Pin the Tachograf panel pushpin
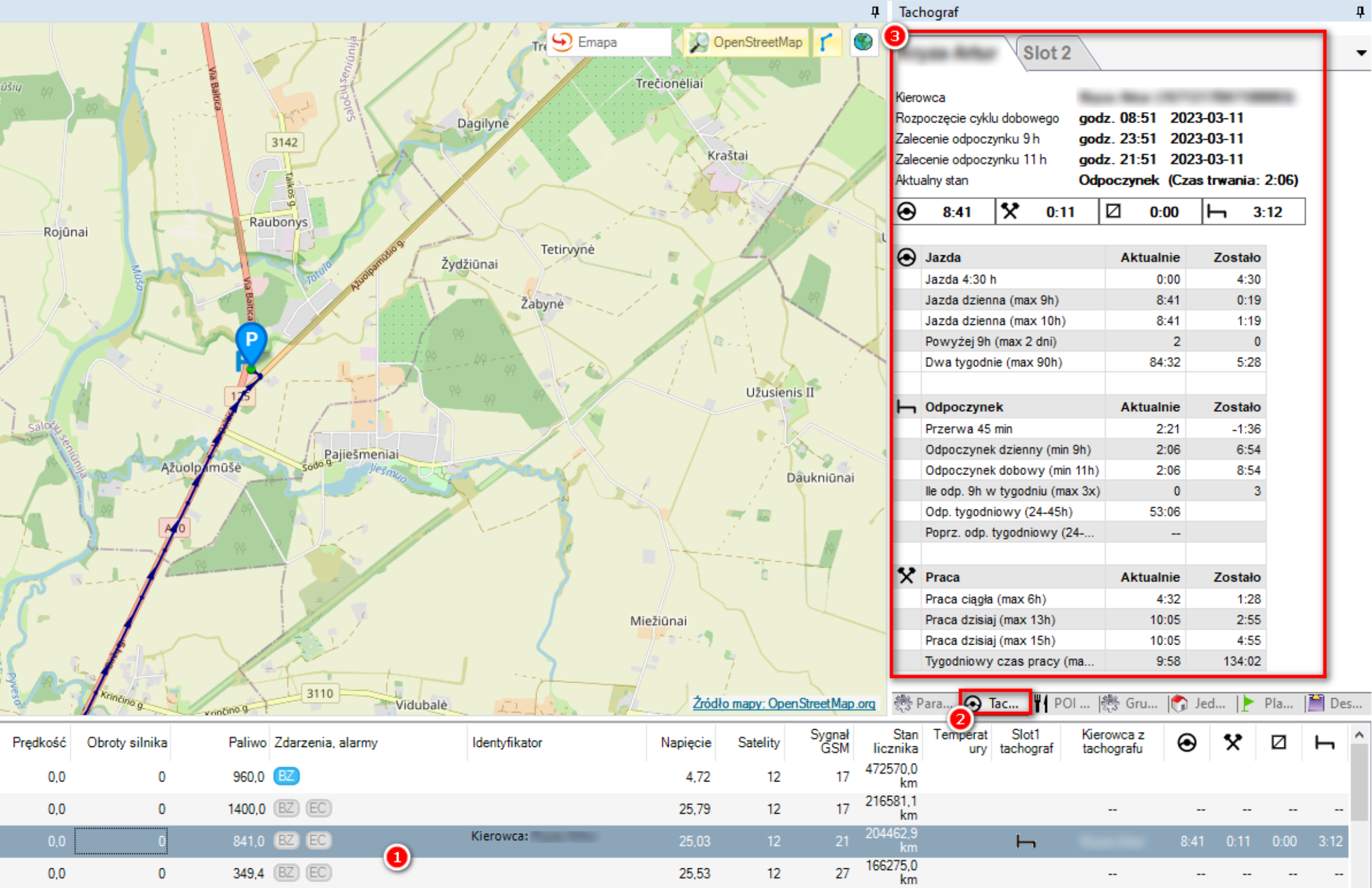This screenshot has width=1372, height=888. (x=1360, y=11)
